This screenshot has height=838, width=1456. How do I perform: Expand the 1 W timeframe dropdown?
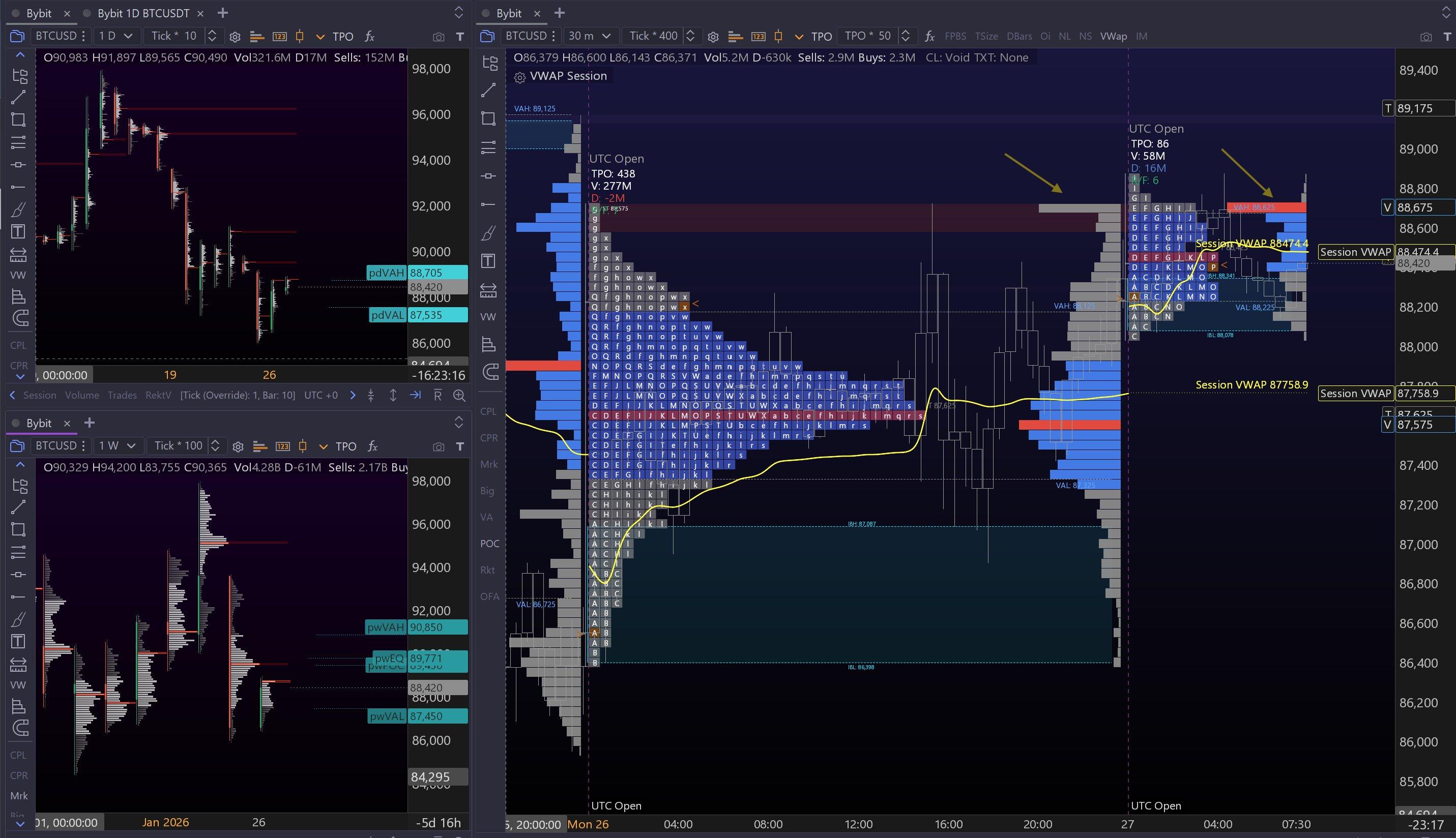point(117,446)
